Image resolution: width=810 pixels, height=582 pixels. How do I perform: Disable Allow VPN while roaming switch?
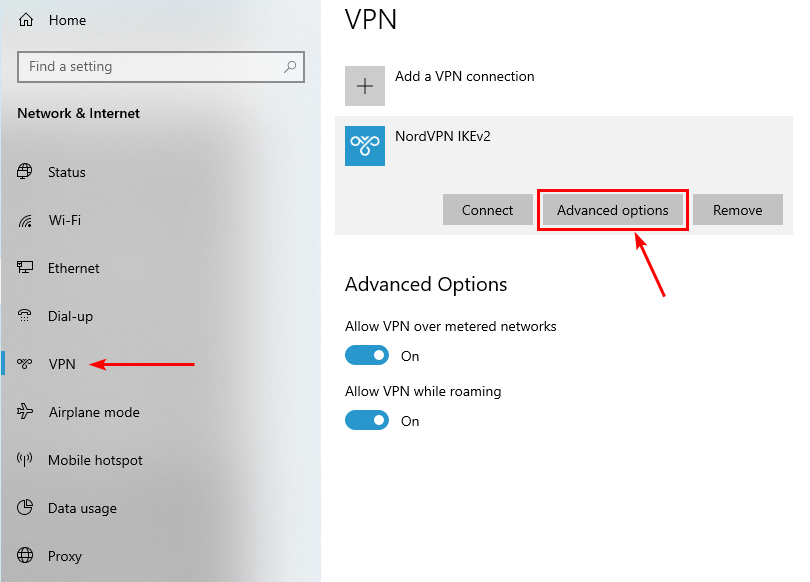tap(366, 421)
